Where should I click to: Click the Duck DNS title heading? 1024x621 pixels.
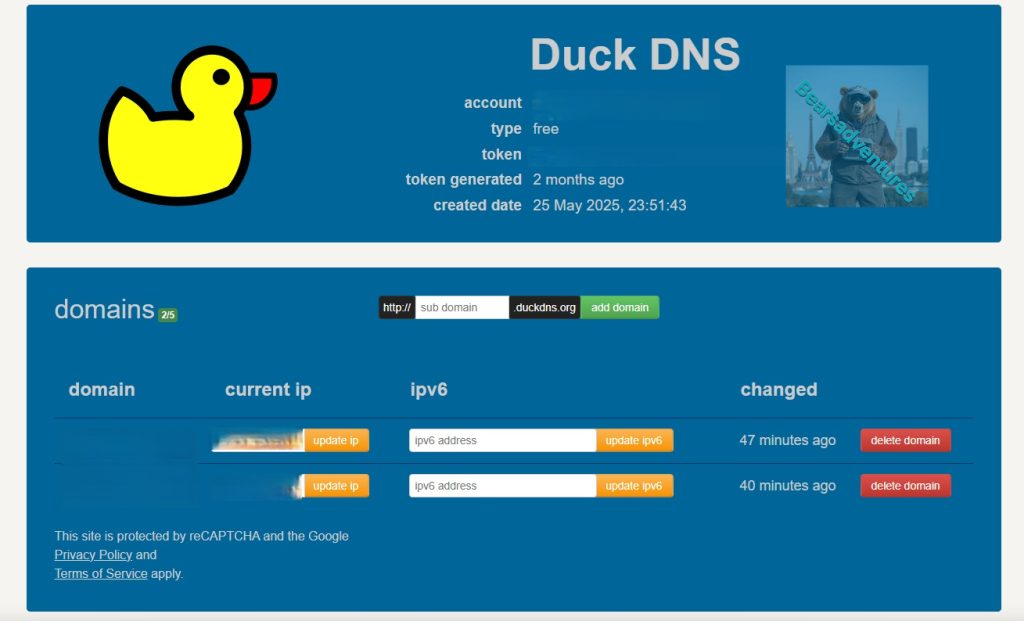635,54
